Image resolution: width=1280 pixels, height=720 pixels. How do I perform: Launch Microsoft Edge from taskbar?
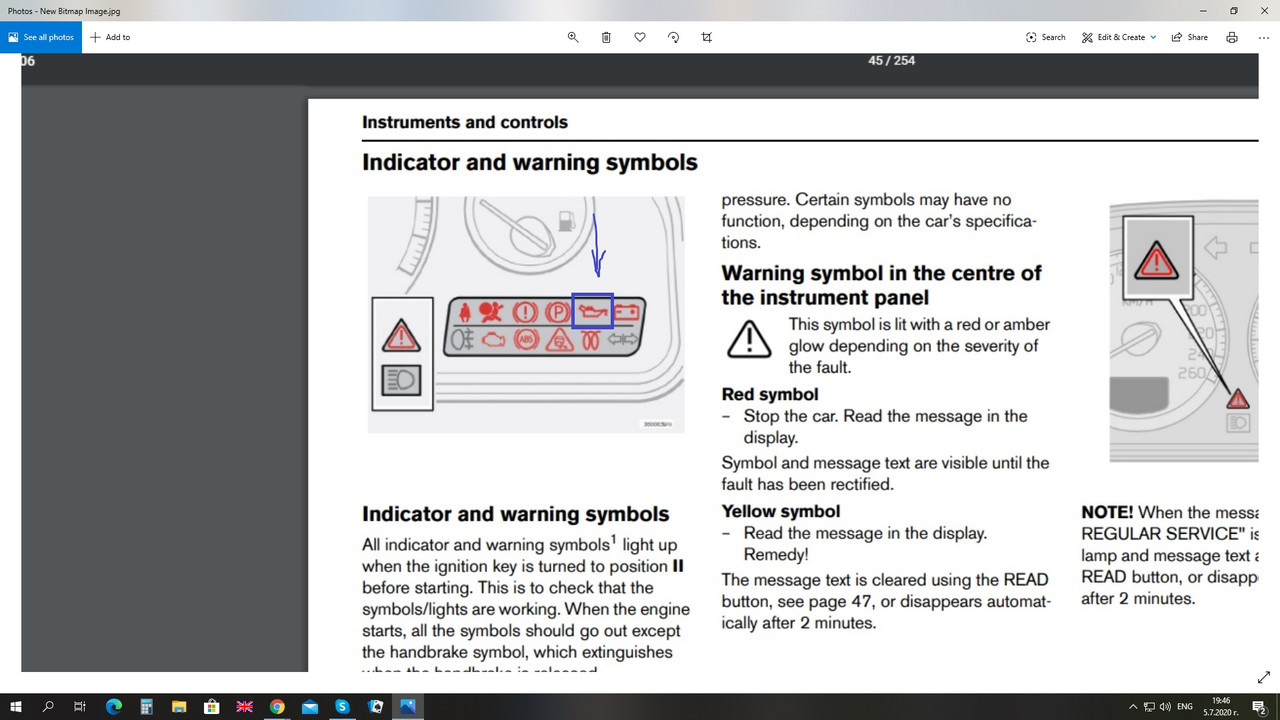113,706
